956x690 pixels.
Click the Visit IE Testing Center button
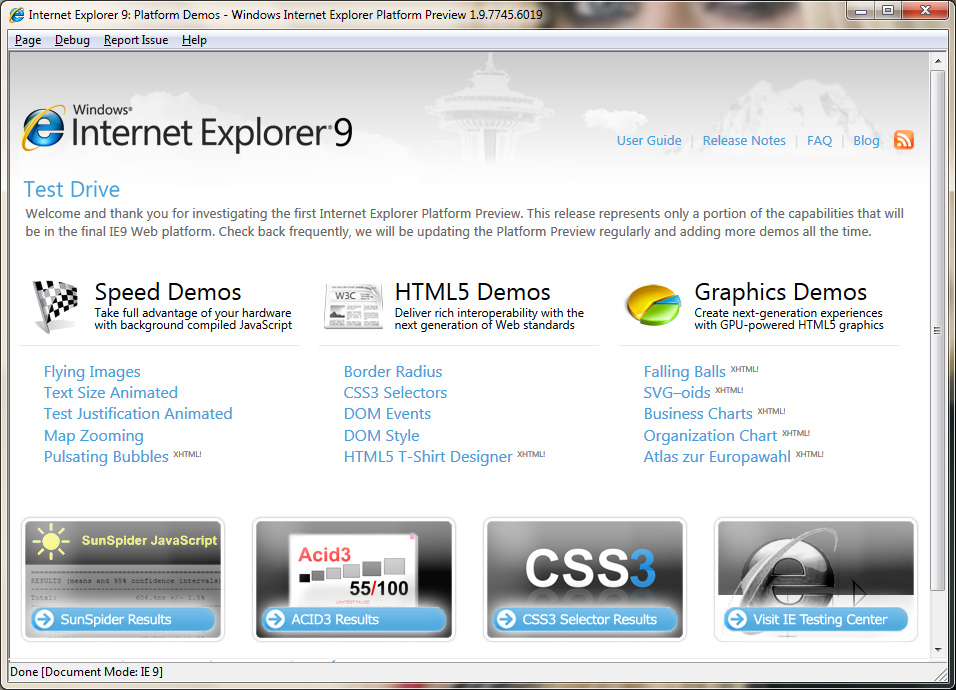click(816, 619)
